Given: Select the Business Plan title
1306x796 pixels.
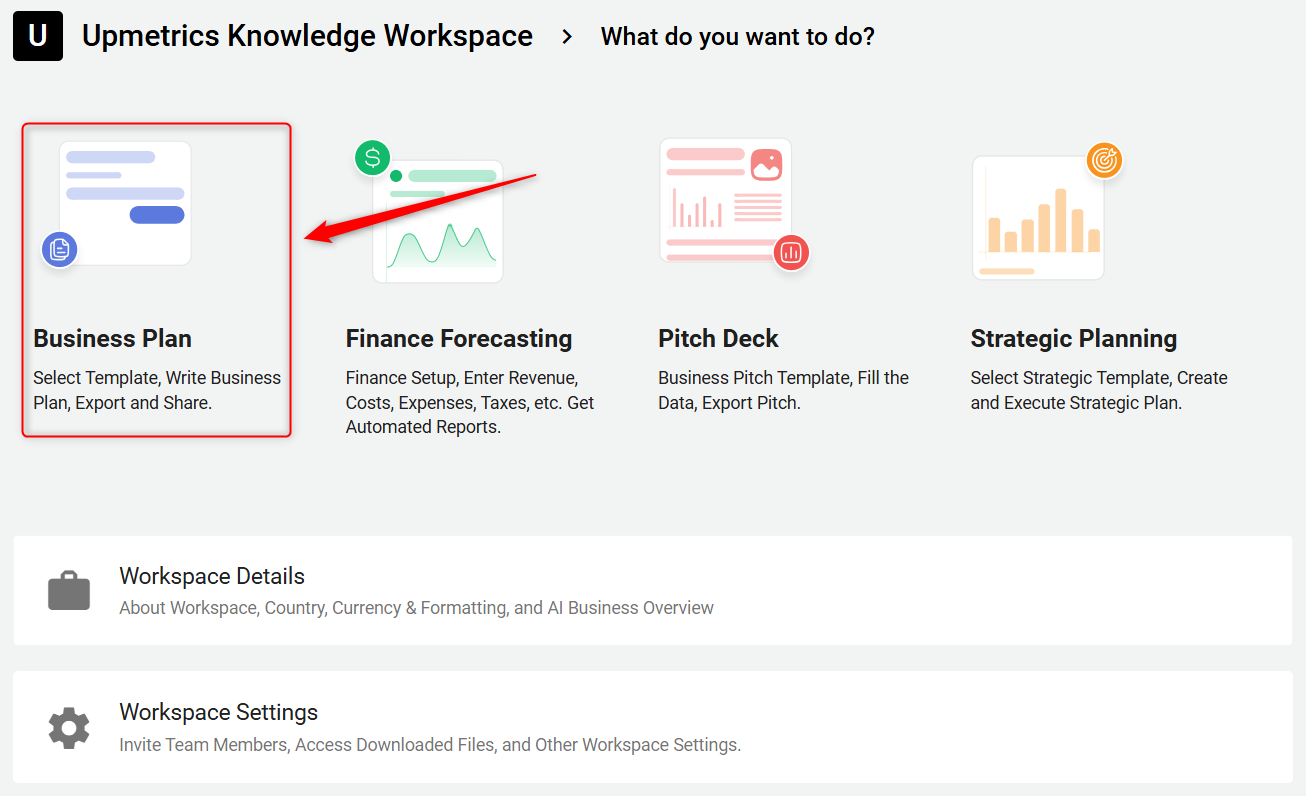Looking at the screenshot, I should [x=113, y=338].
